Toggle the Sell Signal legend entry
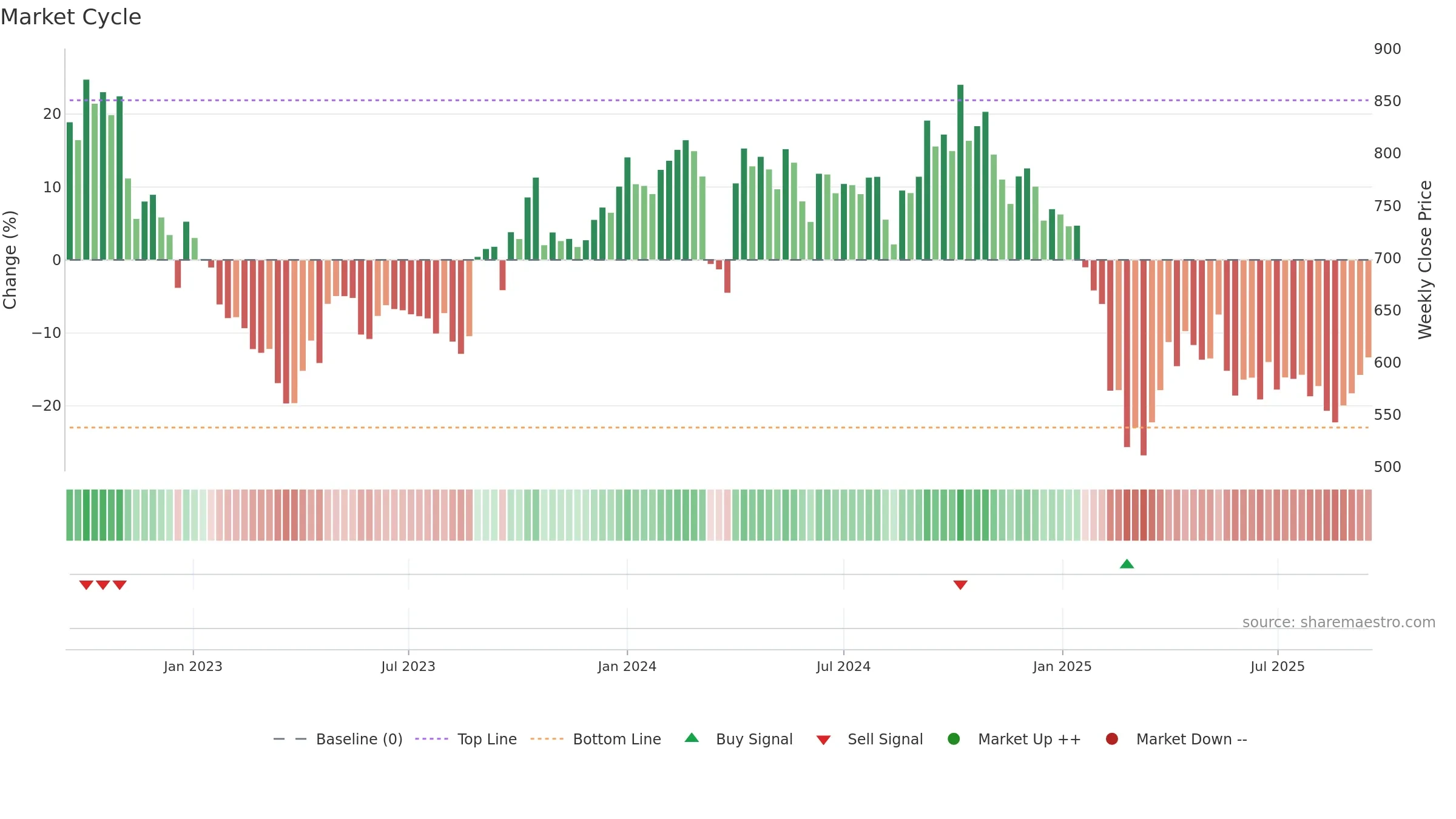Screen dimensions: 1456x819 tap(869, 739)
